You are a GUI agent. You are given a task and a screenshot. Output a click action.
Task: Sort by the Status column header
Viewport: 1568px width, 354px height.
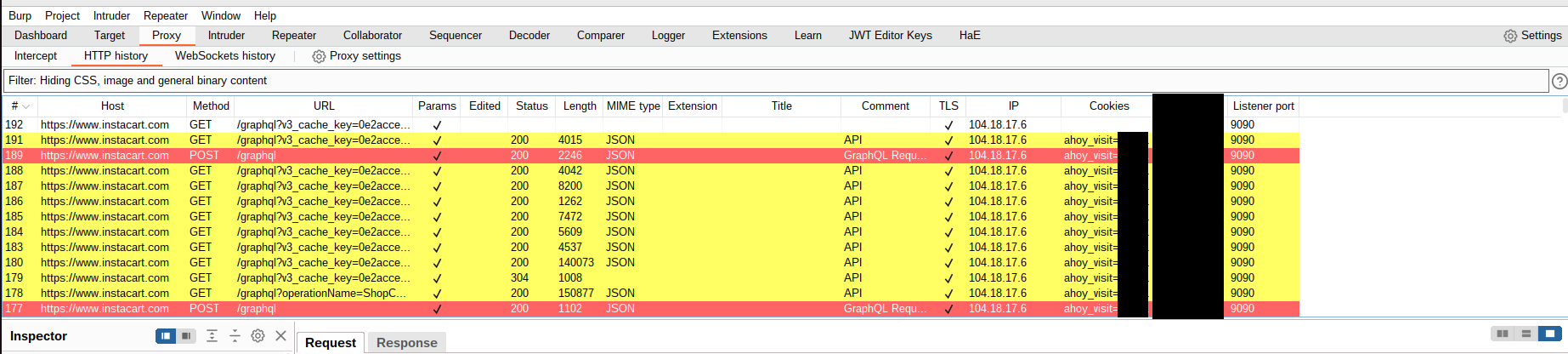tap(532, 106)
